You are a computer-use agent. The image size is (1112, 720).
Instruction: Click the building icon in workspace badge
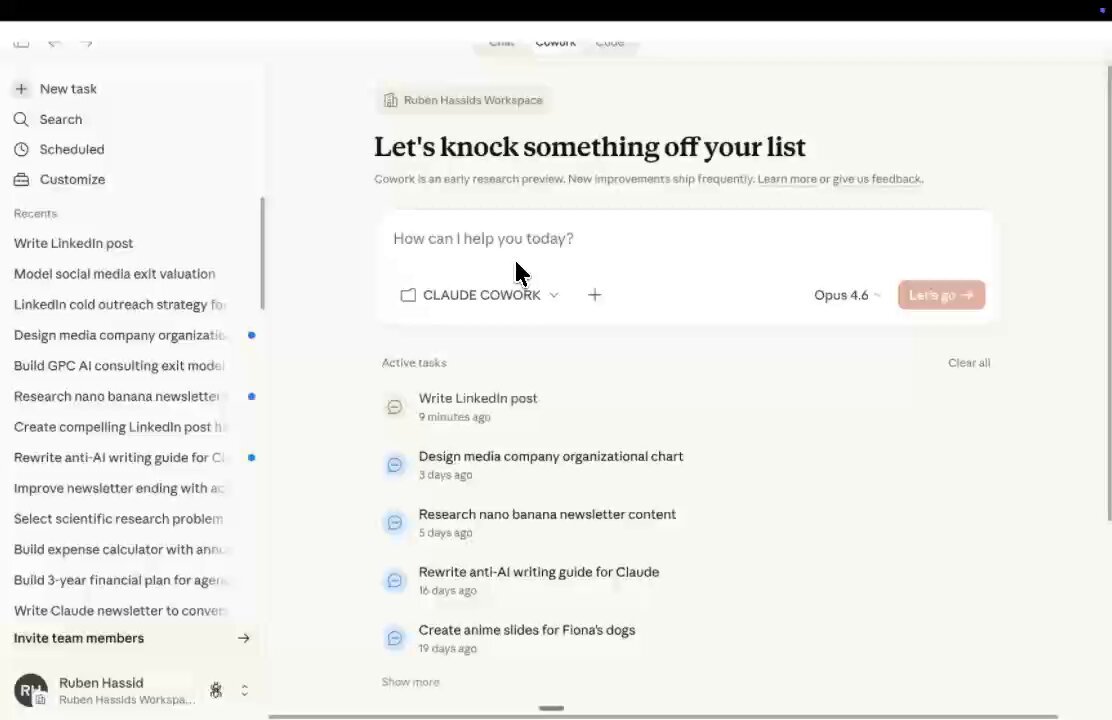tap(391, 100)
